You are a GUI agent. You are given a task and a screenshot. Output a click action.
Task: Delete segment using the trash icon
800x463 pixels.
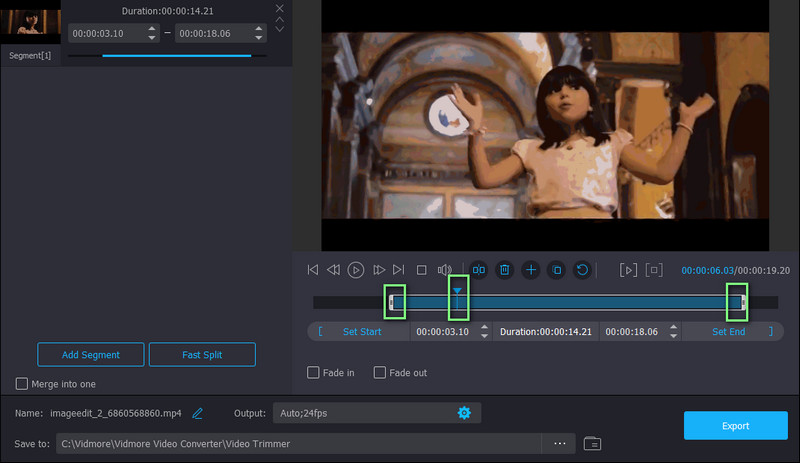tap(505, 270)
